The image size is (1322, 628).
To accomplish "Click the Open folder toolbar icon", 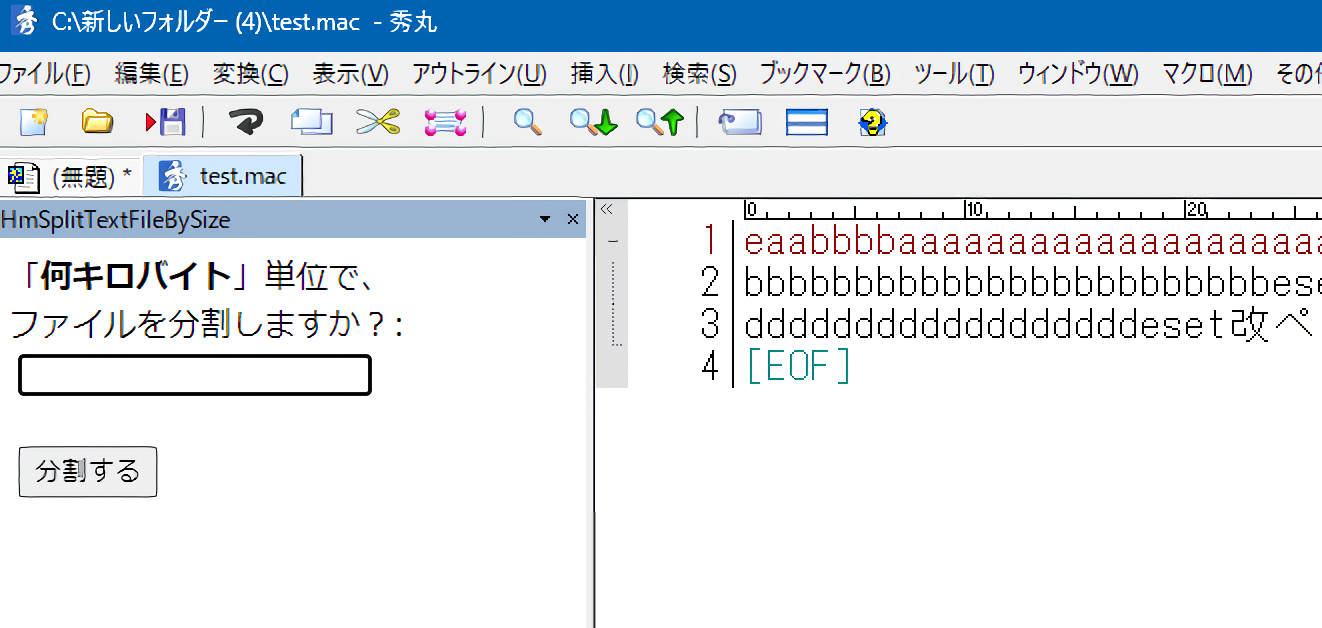I will [97, 122].
